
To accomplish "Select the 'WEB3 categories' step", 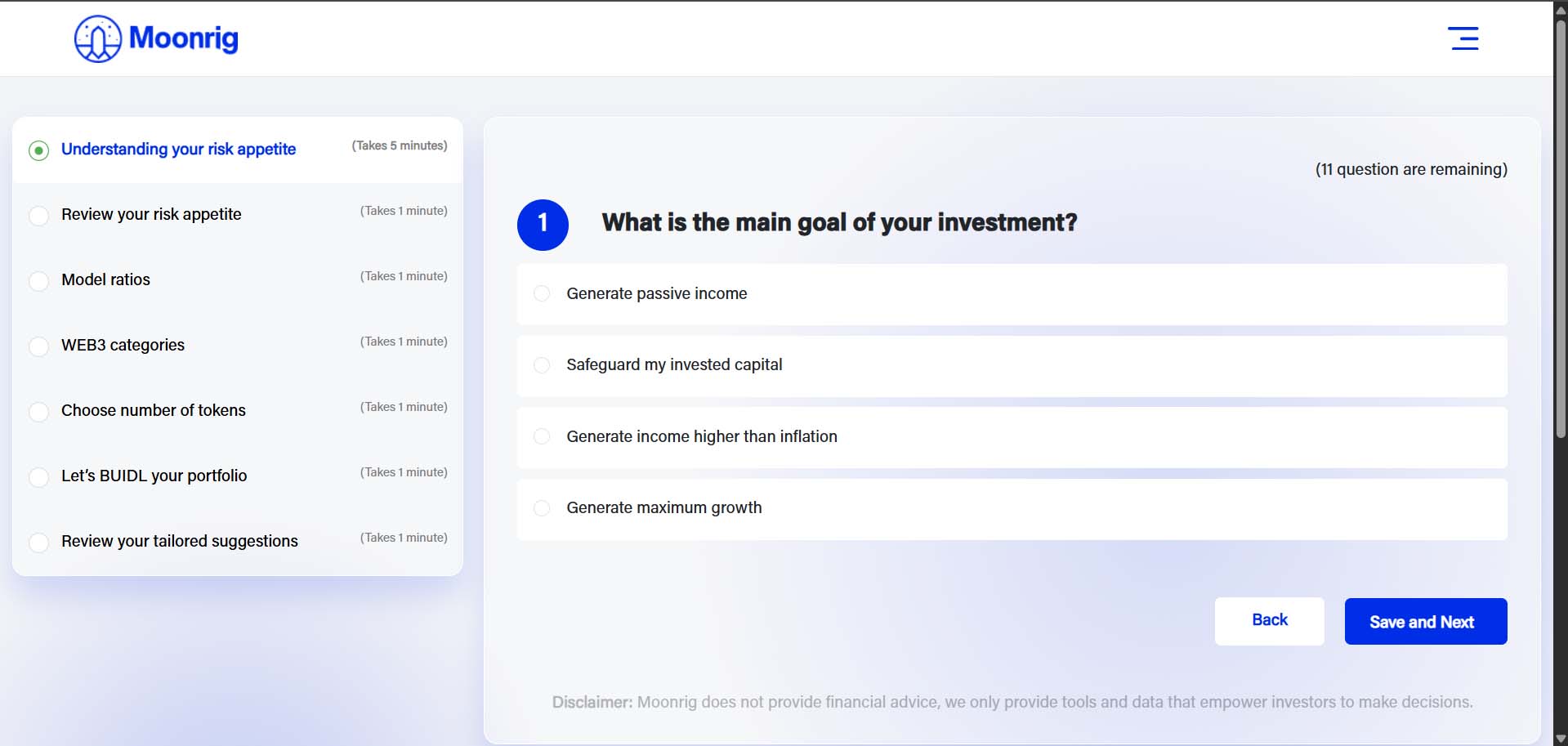I will click(238, 346).
